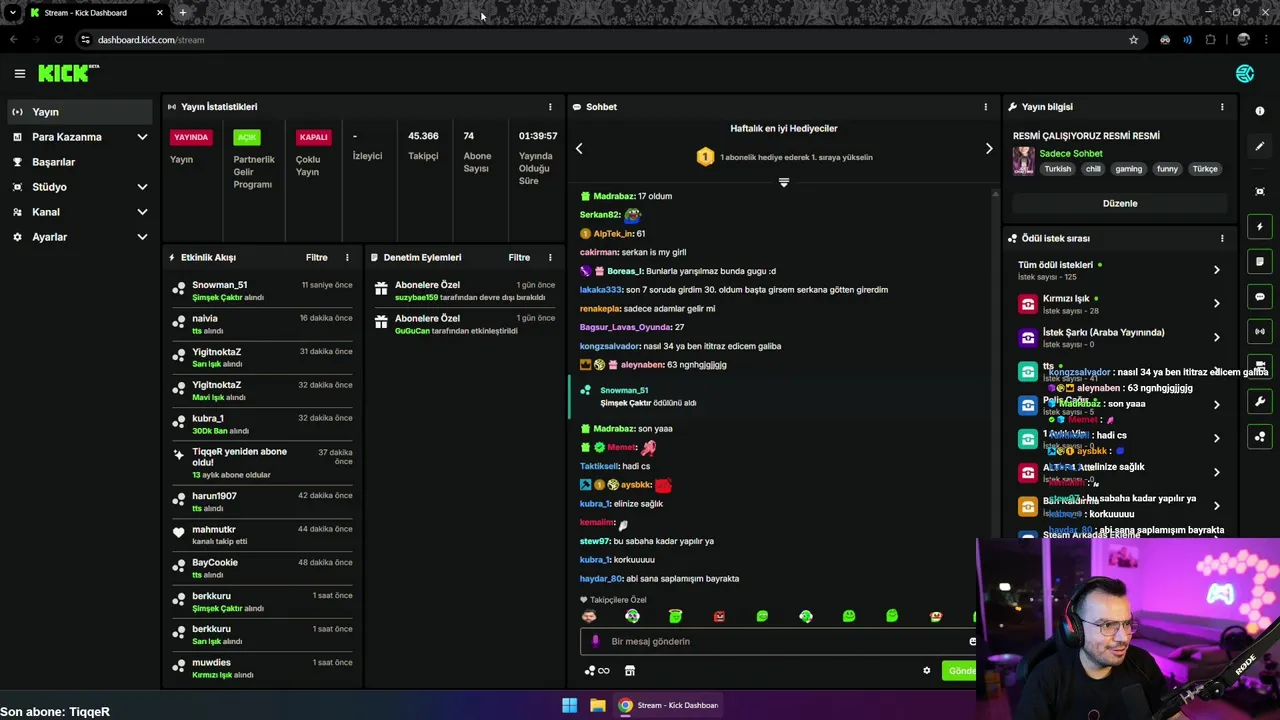The width and height of the screenshot is (1280, 720).
Task: Open Ödül istek sırası three-dot menu
Action: [1221, 239]
